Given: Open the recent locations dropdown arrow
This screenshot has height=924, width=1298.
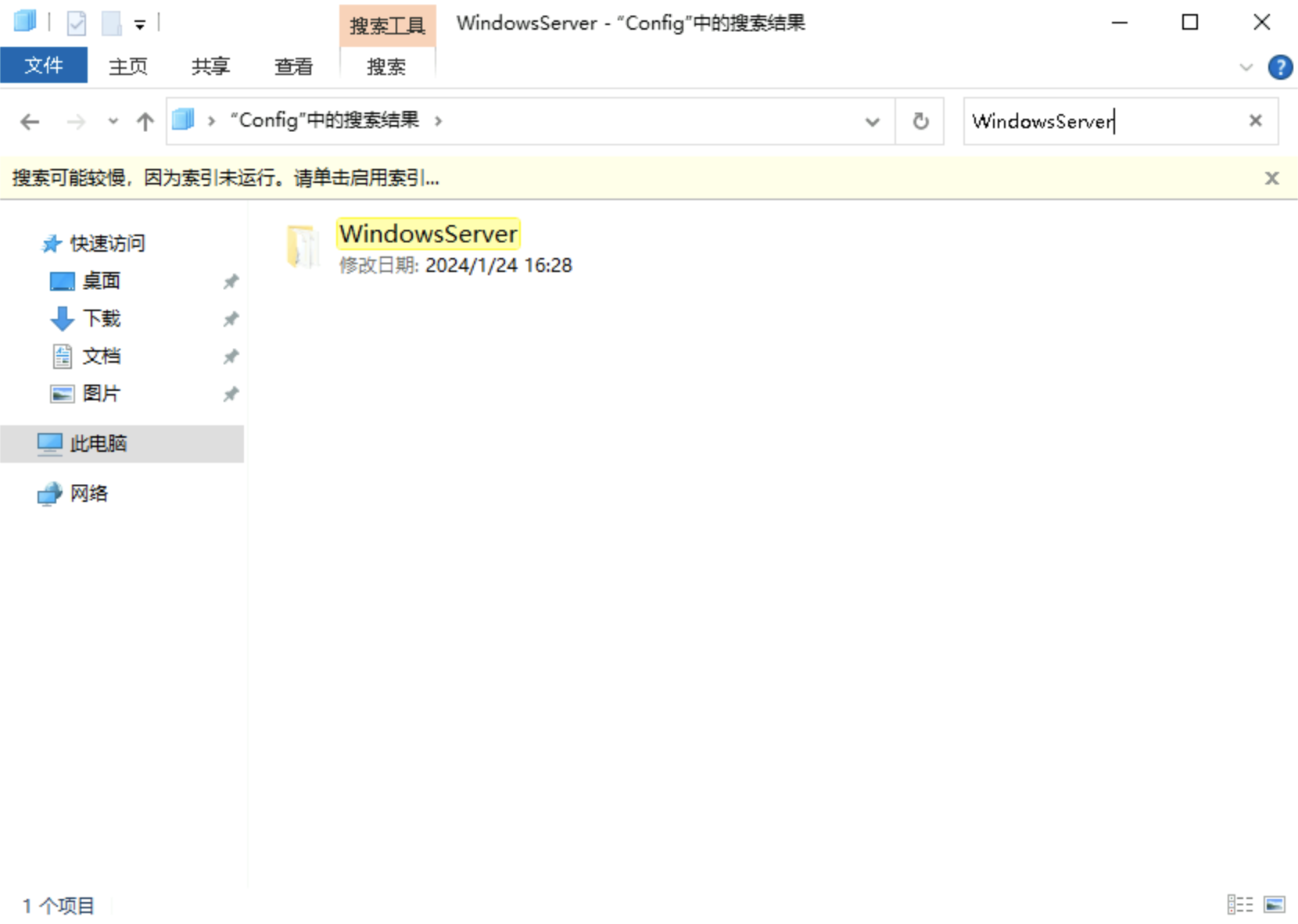Looking at the screenshot, I should tap(113, 121).
